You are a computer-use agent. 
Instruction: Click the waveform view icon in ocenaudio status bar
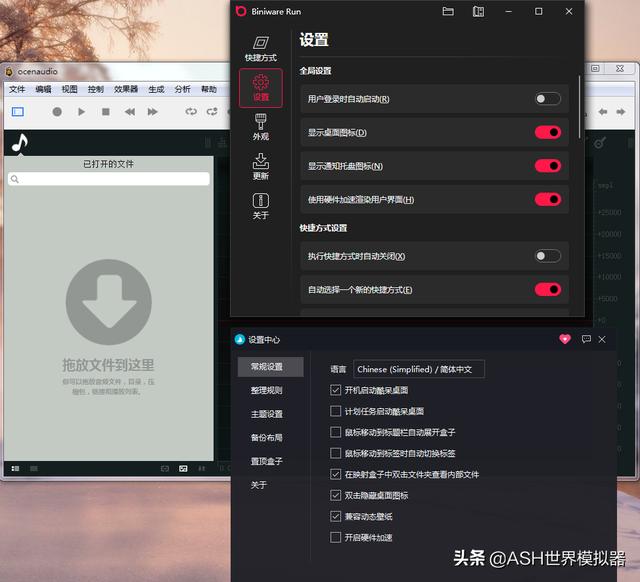pos(183,468)
